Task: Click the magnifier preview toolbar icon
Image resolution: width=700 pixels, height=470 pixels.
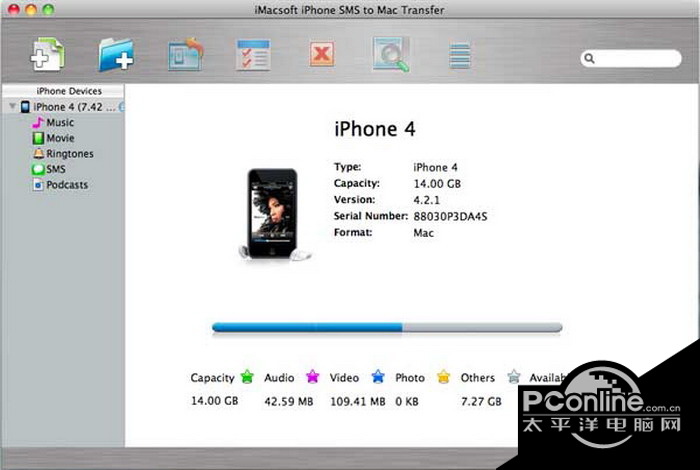Action: [391, 54]
